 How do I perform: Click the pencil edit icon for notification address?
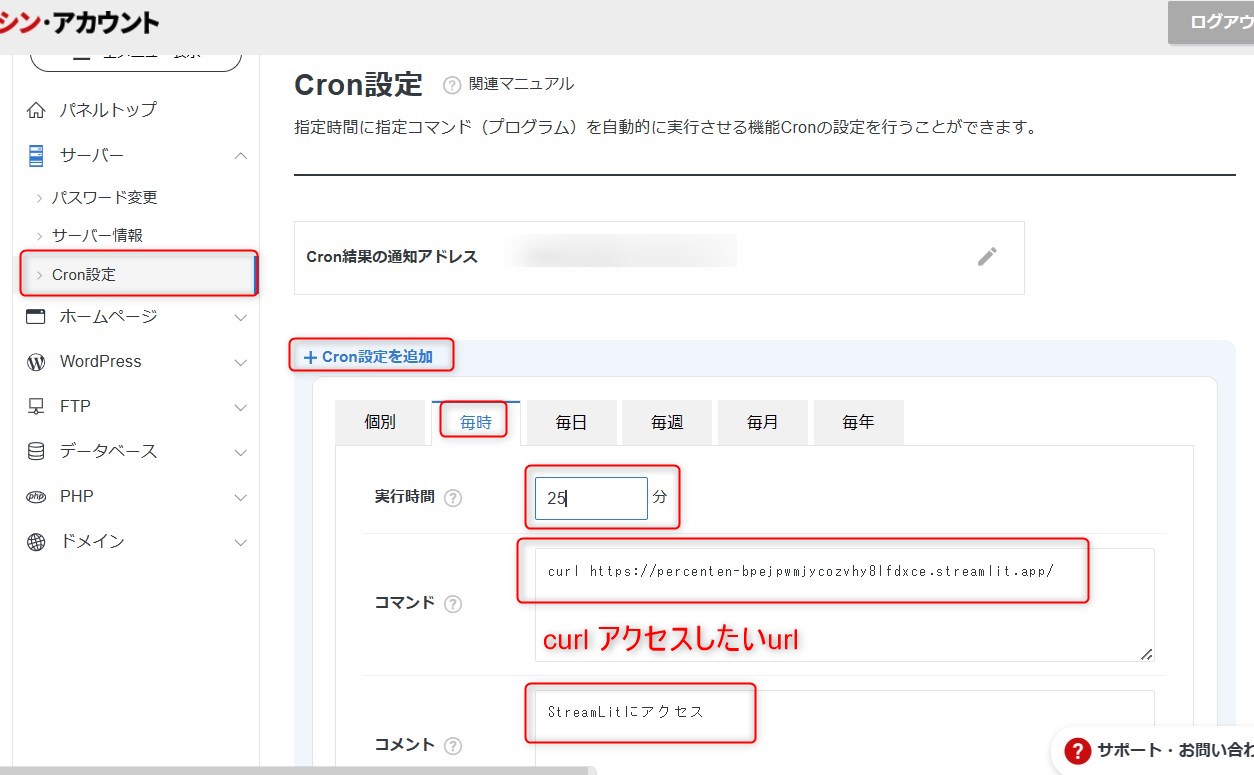click(987, 257)
